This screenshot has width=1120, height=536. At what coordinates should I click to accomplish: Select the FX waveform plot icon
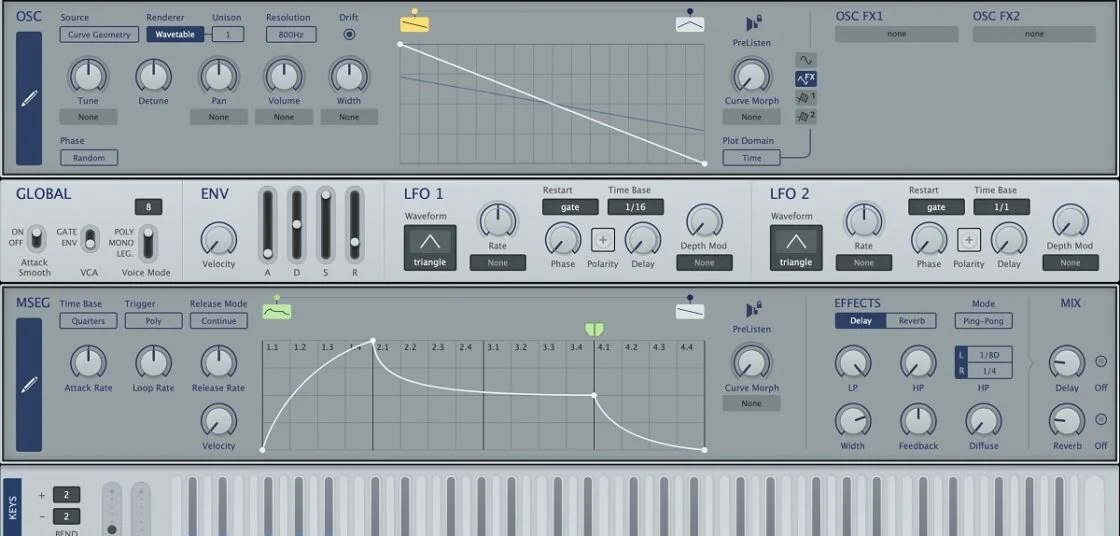pyautogui.click(x=806, y=79)
